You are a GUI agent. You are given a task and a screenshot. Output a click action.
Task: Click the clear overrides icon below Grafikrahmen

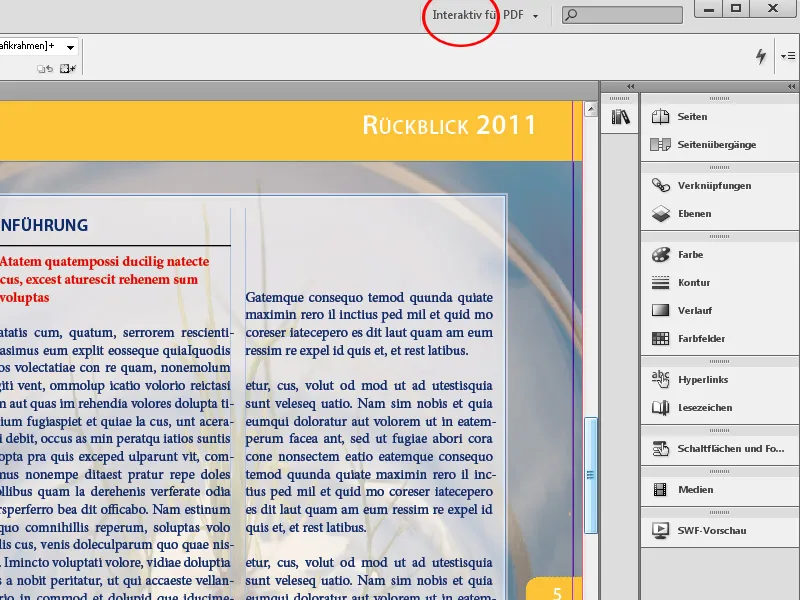click(x=45, y=68)
